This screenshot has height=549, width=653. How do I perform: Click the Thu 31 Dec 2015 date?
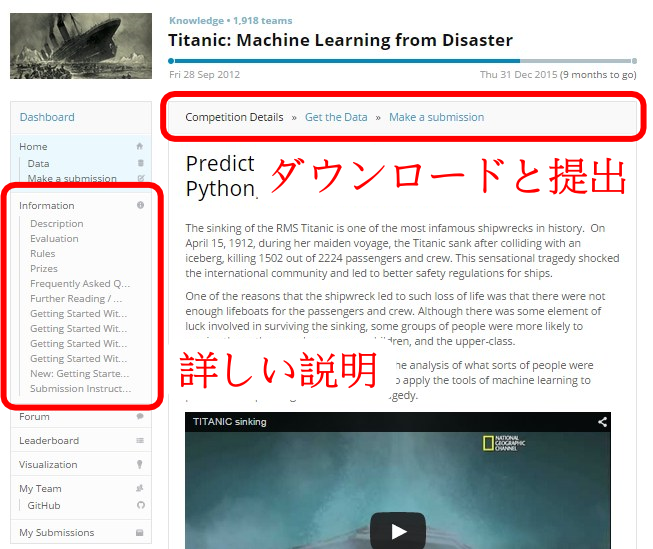(x=518, y=75)
